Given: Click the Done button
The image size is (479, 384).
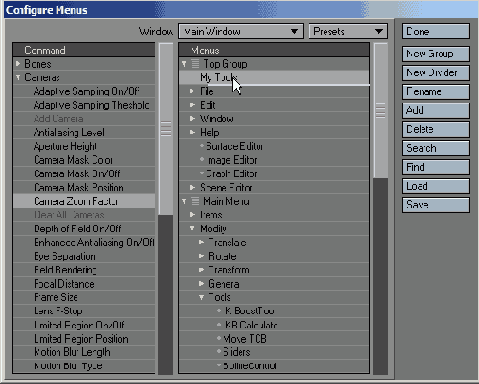Looking at the screenshot, I should pos(436,31).
